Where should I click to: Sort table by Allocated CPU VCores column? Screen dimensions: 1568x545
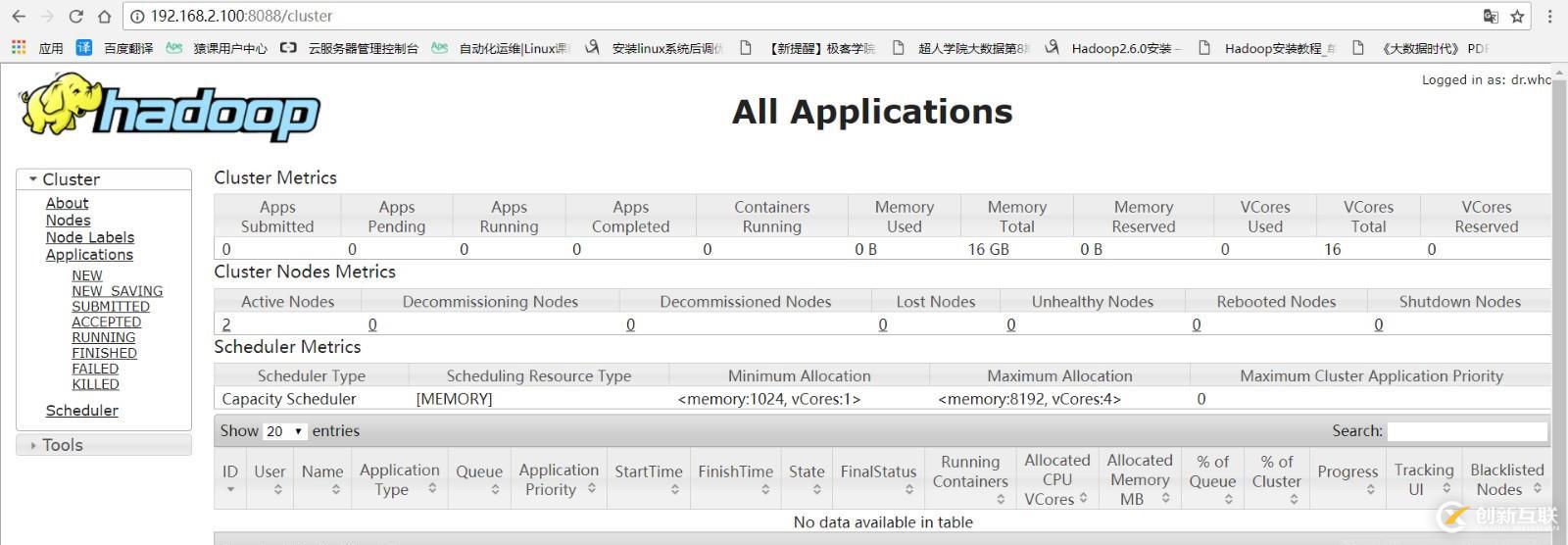1057,479
